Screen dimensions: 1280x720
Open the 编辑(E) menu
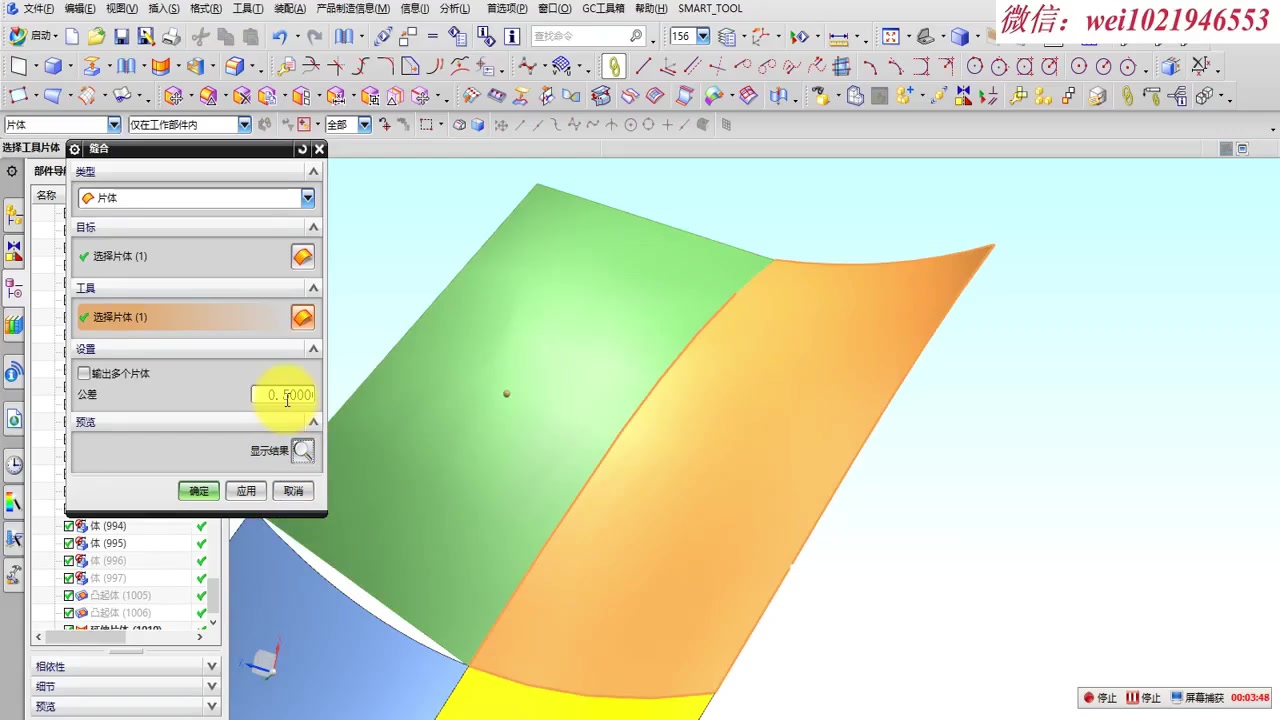[x=80, y=9]
